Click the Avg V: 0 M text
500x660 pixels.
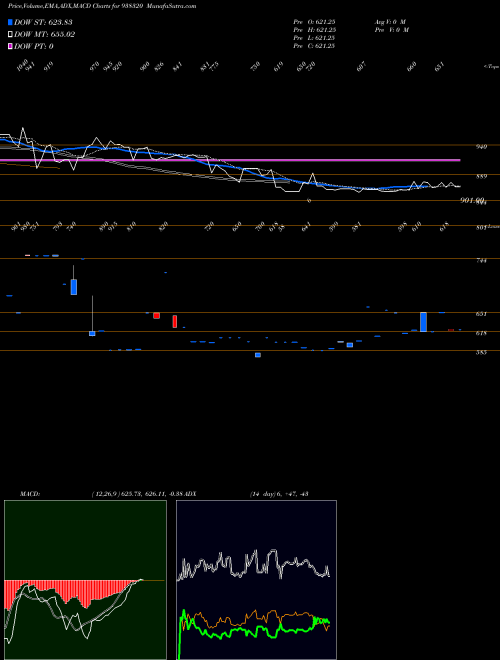pyautogui.click(x=390, y=22)
